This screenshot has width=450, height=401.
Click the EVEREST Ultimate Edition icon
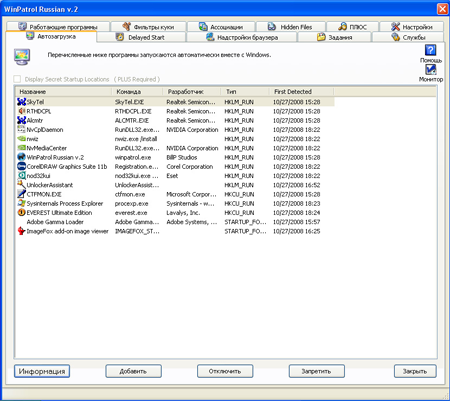coord(21,212)
